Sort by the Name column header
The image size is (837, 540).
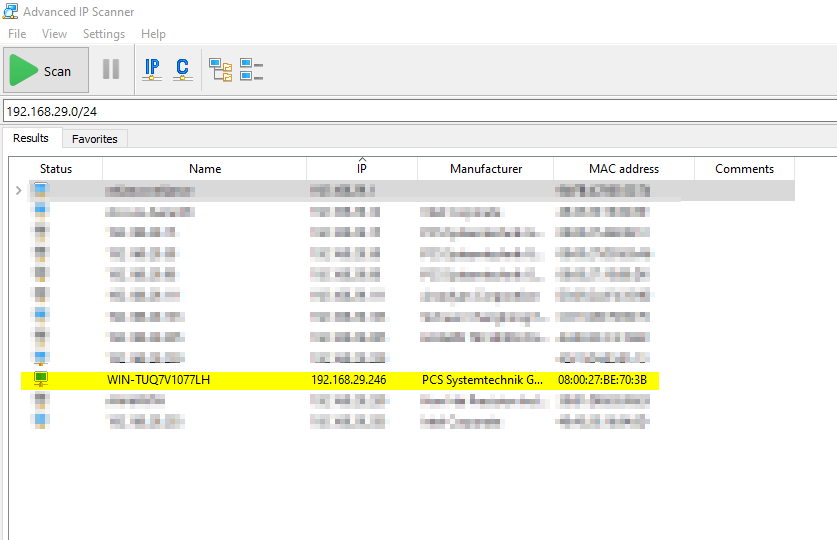coord(205,169)
